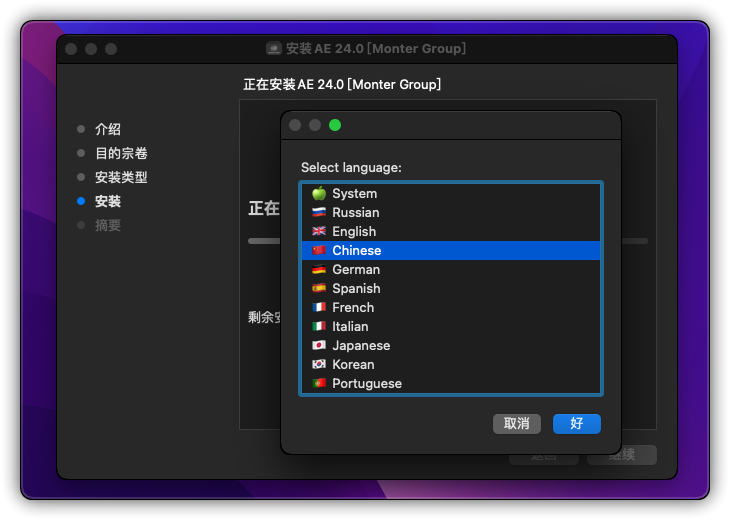Pick Italian in the language list

point(451,326)
